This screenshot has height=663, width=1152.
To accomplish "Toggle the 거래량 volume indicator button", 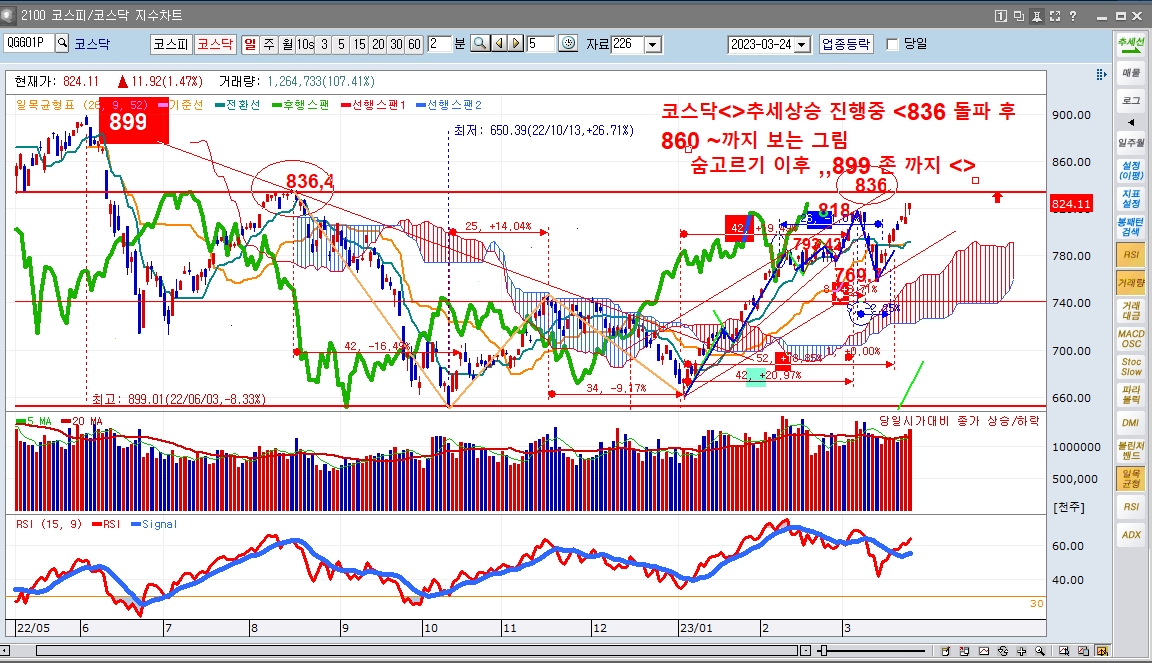I will [x=1130, y=284].
